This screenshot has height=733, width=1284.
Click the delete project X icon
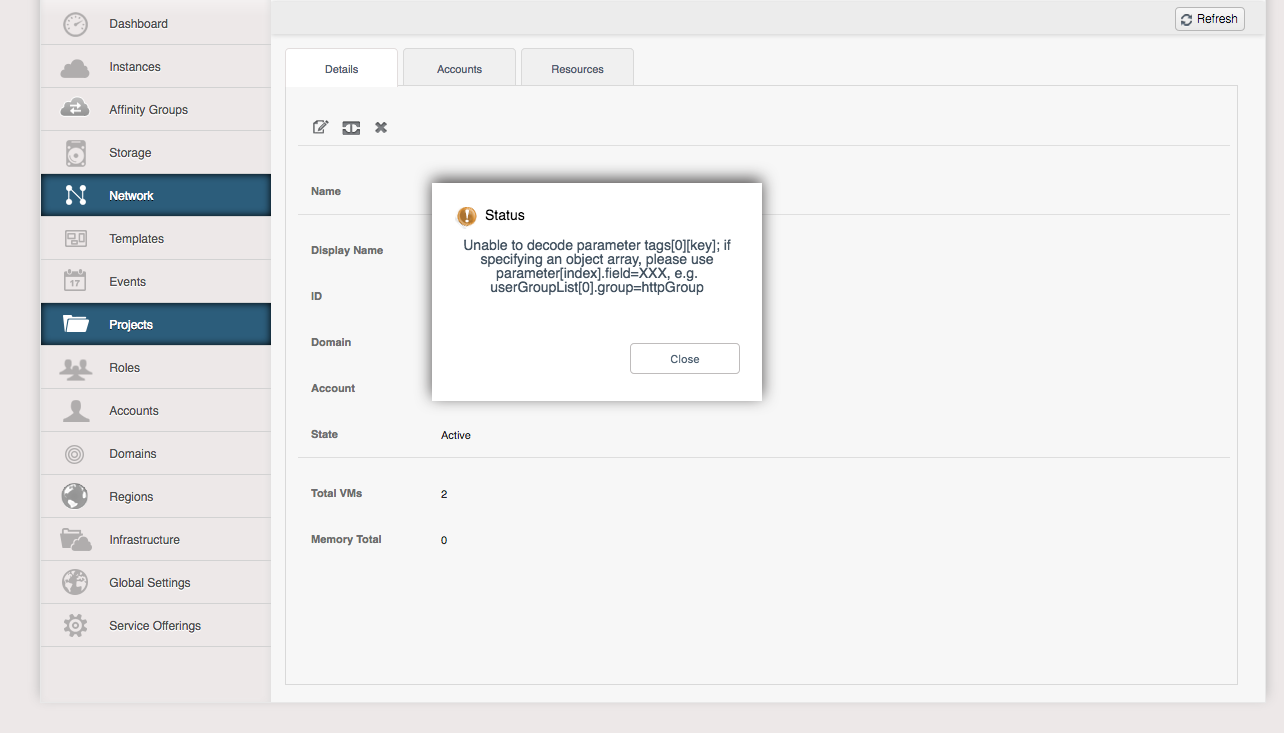point(381,127)
